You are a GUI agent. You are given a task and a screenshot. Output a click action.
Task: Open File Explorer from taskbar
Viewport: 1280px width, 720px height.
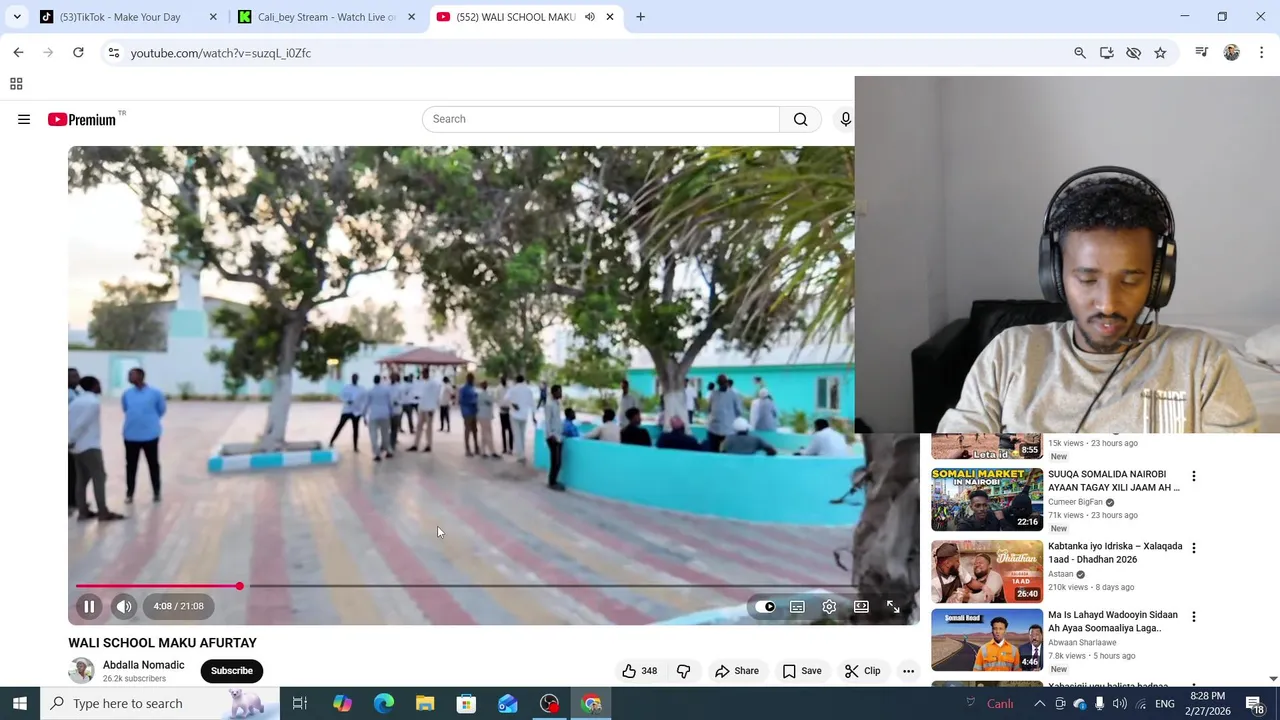pyautogui.click(x=425, y=703)
